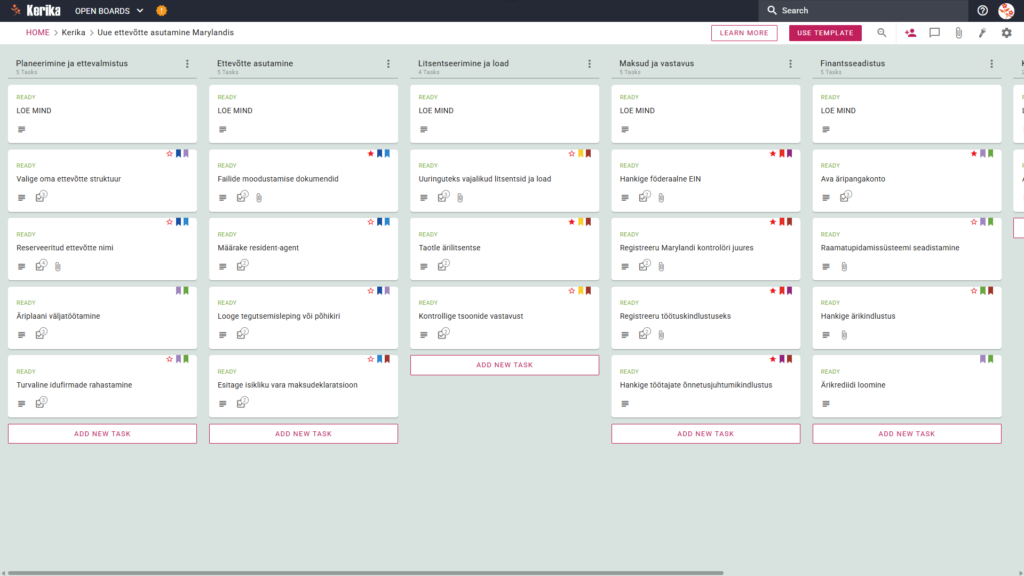Viewport: 1024px width, 576px height.
Task: Toggle star on Ava äripangakonto card
Action: pos(974,153)
